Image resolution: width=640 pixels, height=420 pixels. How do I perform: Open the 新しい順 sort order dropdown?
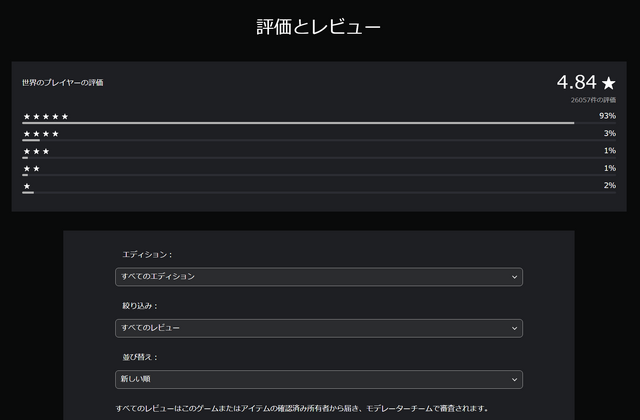[x=318, y=379]
